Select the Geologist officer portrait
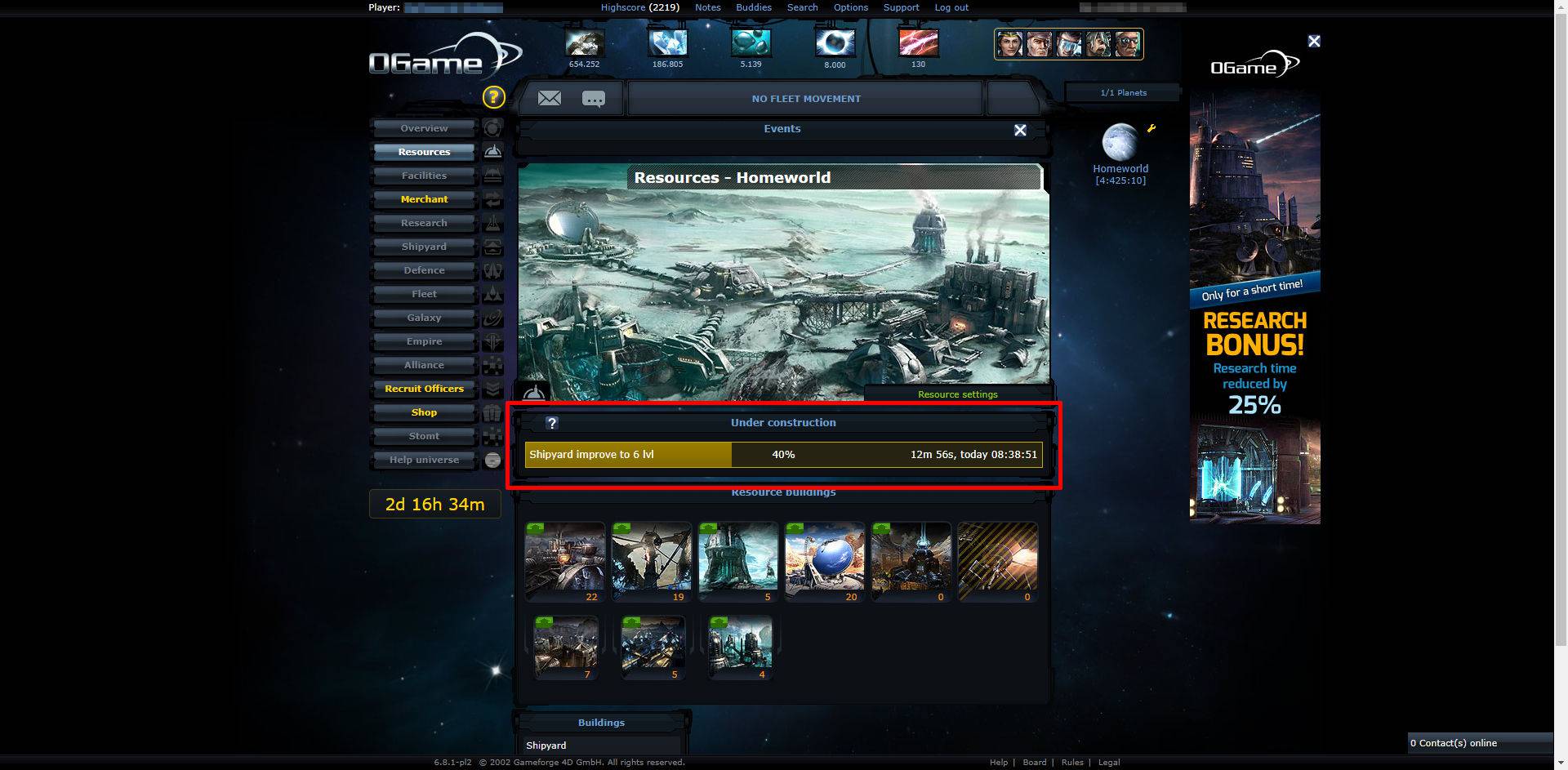Viewport: 1568px width, 770px height. coord(1098,44)
